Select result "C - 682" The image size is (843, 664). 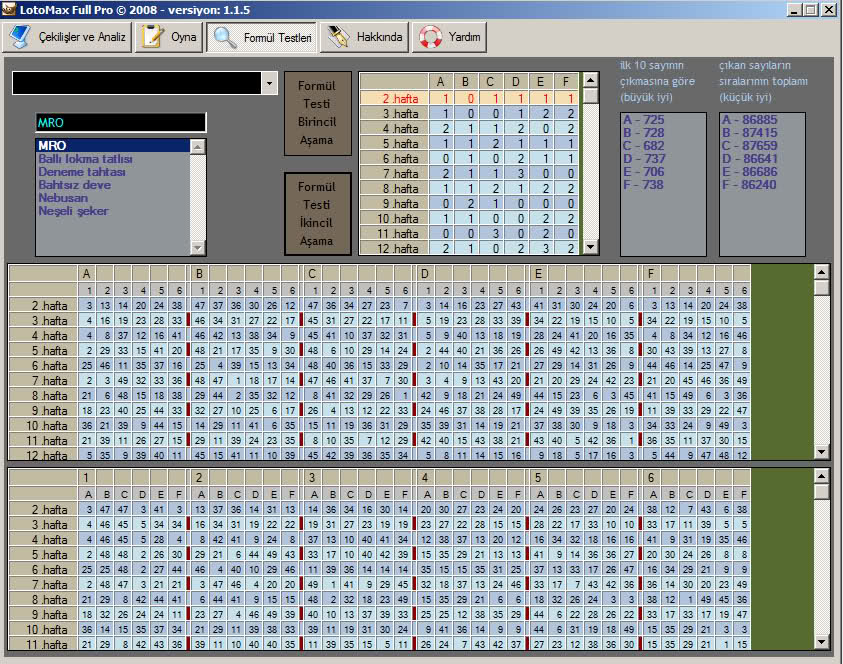coord(644,145)
